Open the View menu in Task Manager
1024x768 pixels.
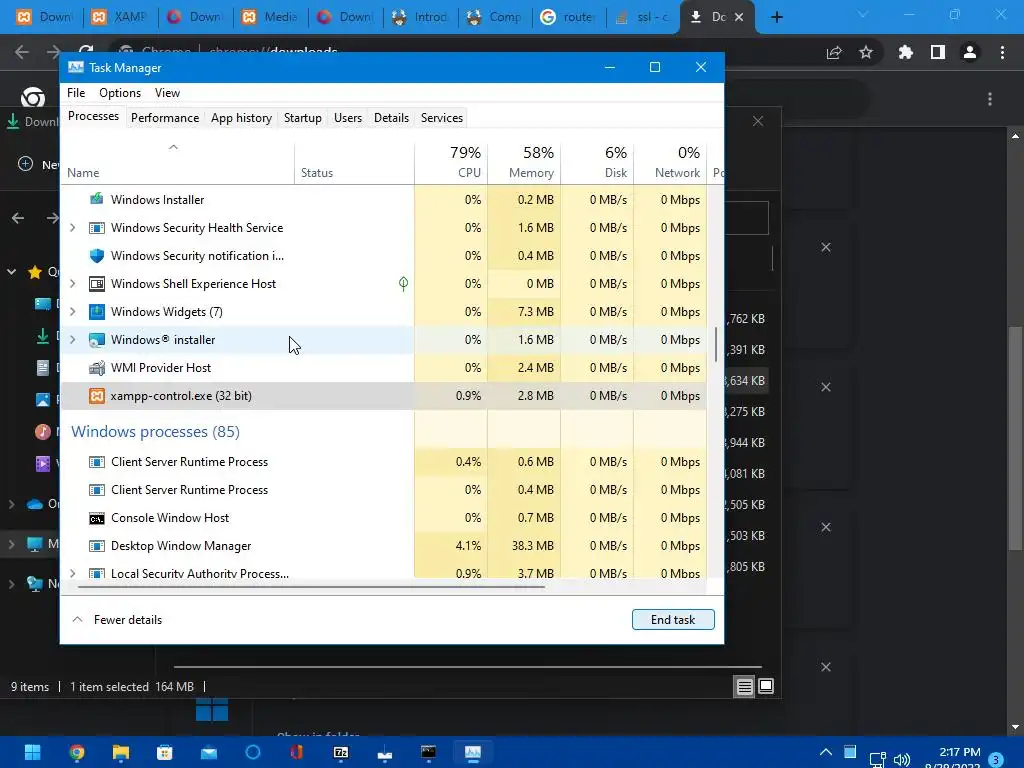pyautogui.click(x=167, y=93)
